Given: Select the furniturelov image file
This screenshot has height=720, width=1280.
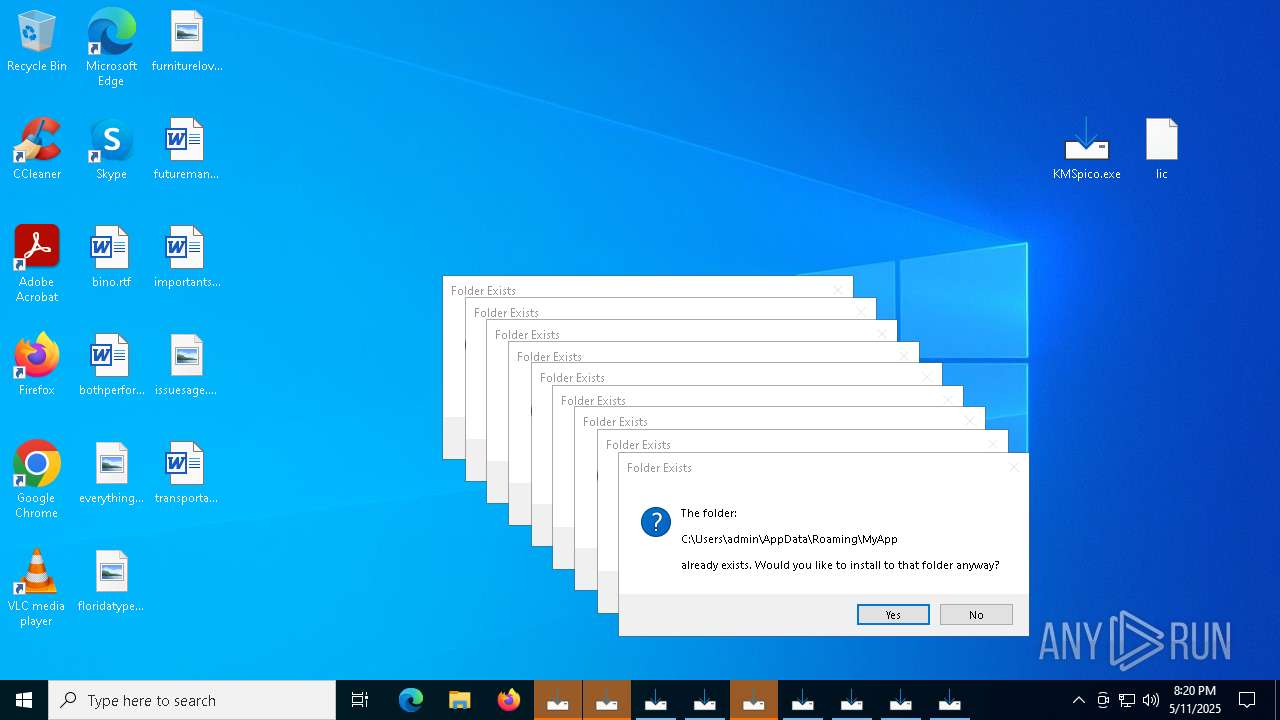Looking at the screenshot, I should pos(187,42).
